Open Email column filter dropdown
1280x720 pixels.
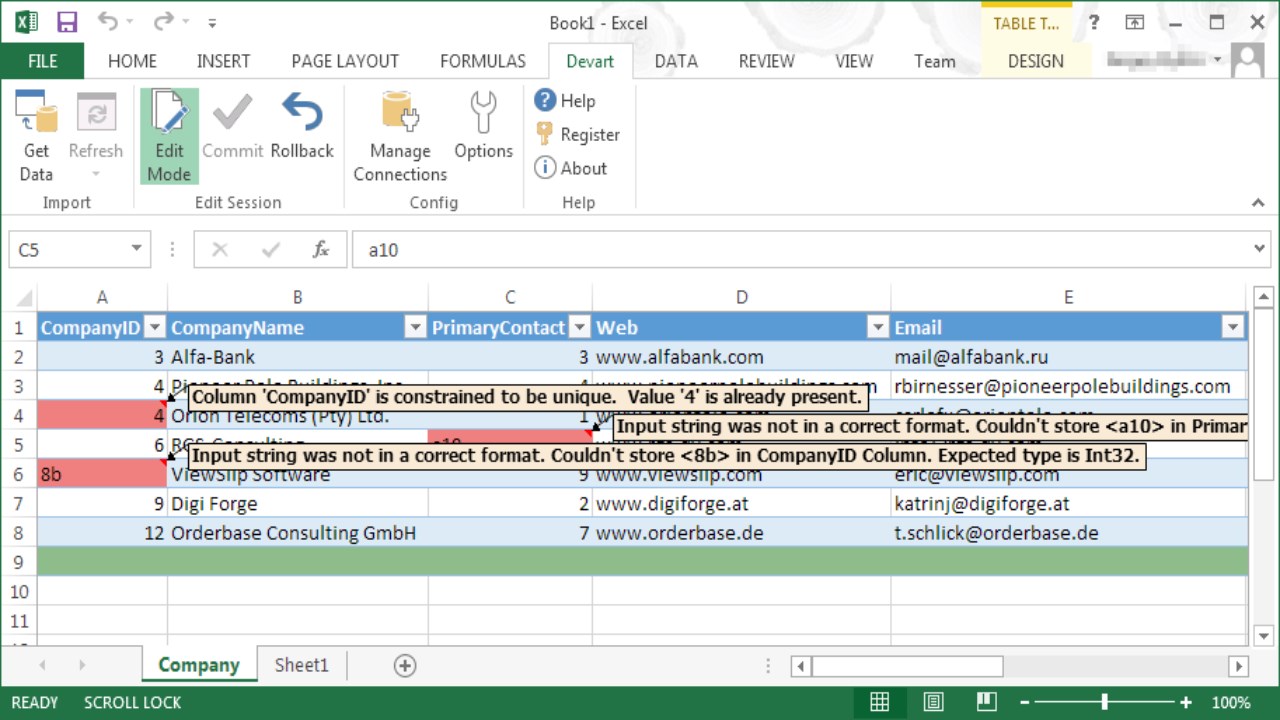(x=1233, y=327)
